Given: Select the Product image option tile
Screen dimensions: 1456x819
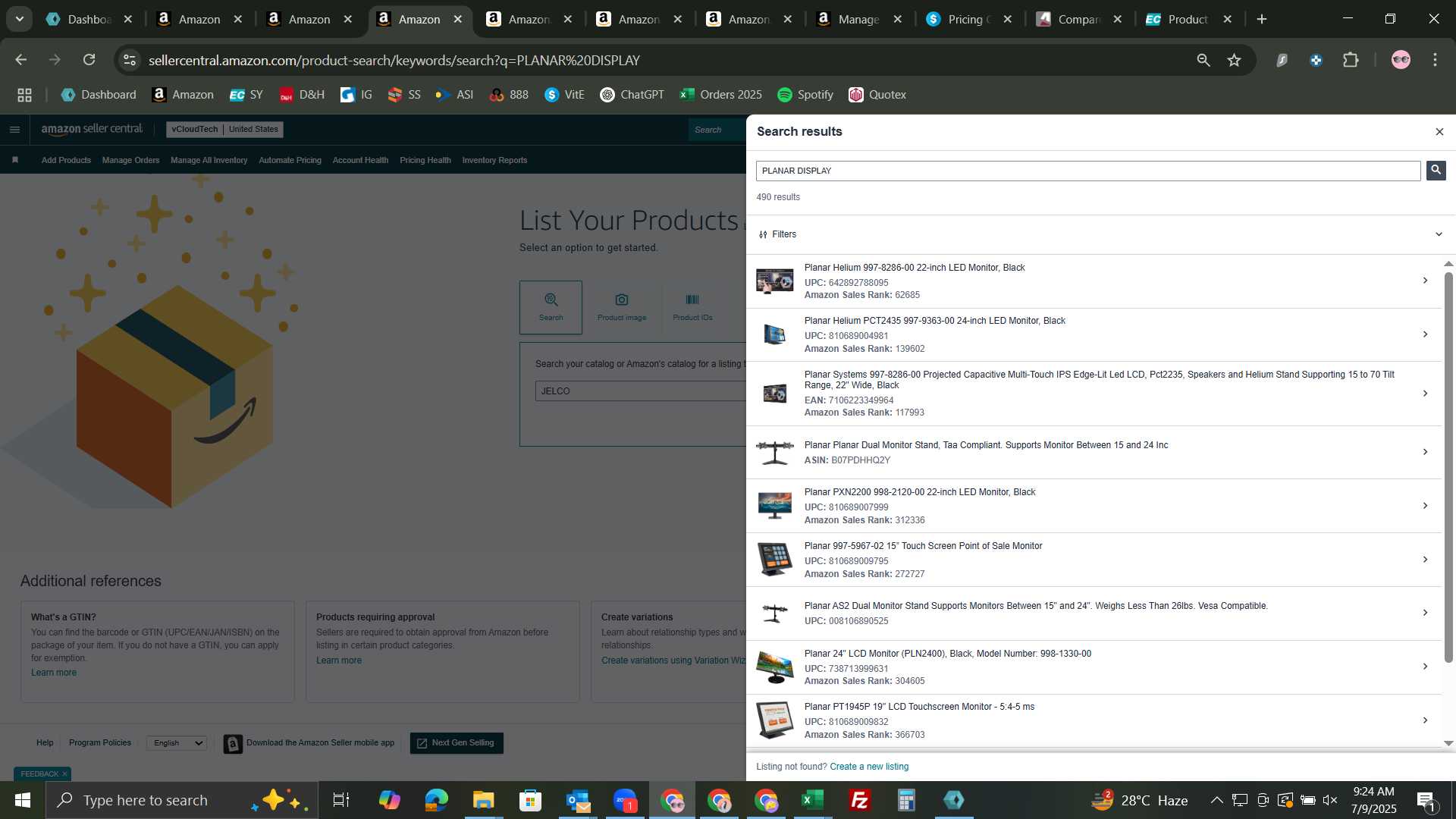Looking at the screenshot, I should tap(622, 307).
